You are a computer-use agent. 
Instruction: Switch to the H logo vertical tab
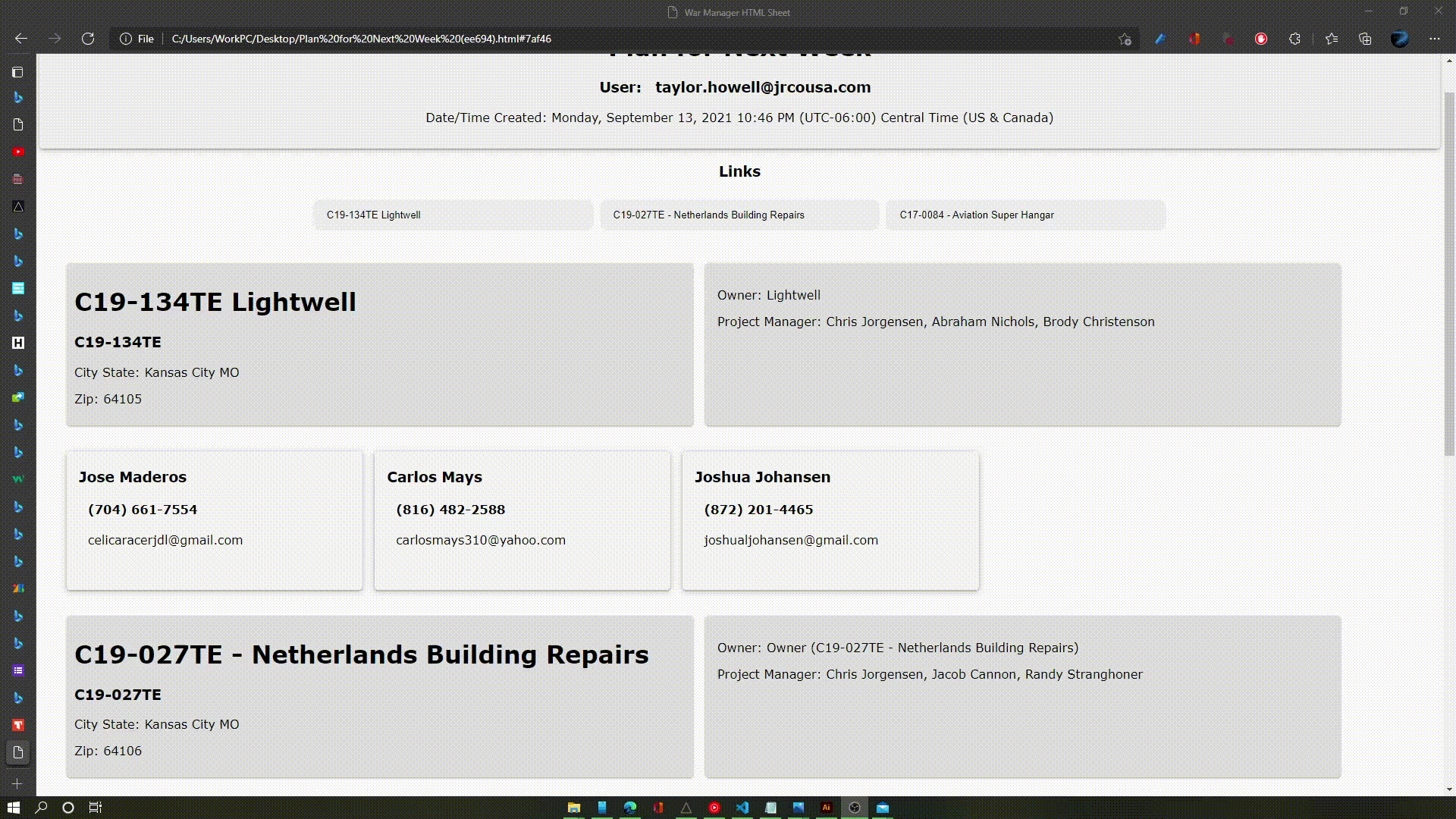point(18,343)
